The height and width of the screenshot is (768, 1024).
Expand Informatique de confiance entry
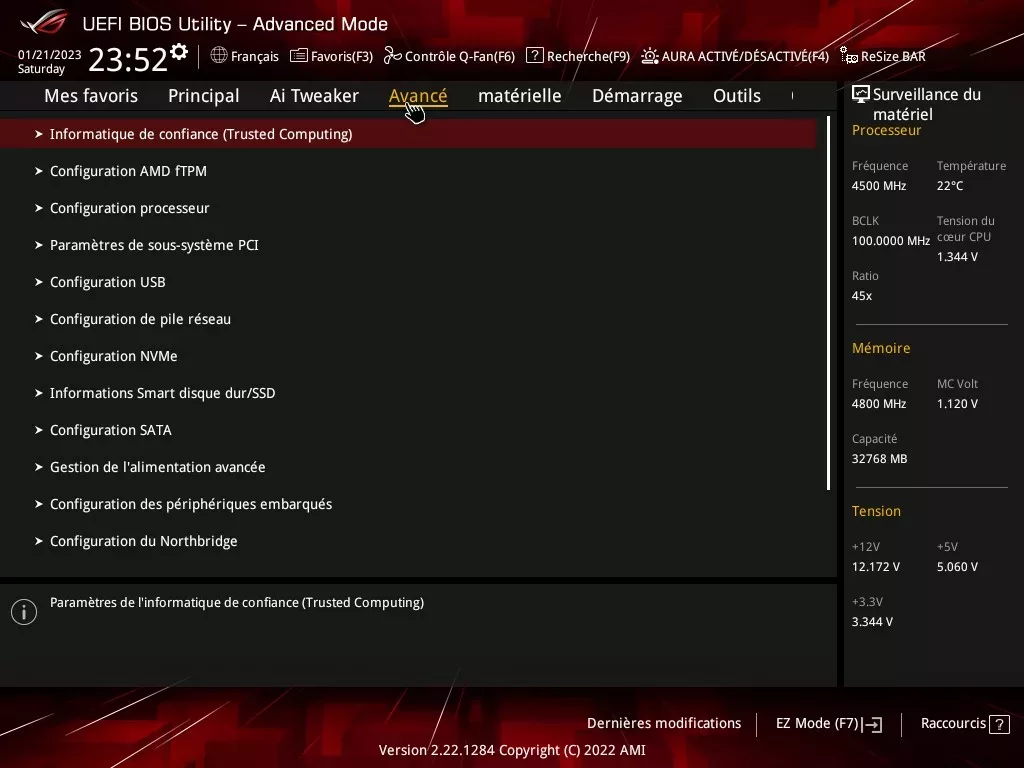coord(200,133)
